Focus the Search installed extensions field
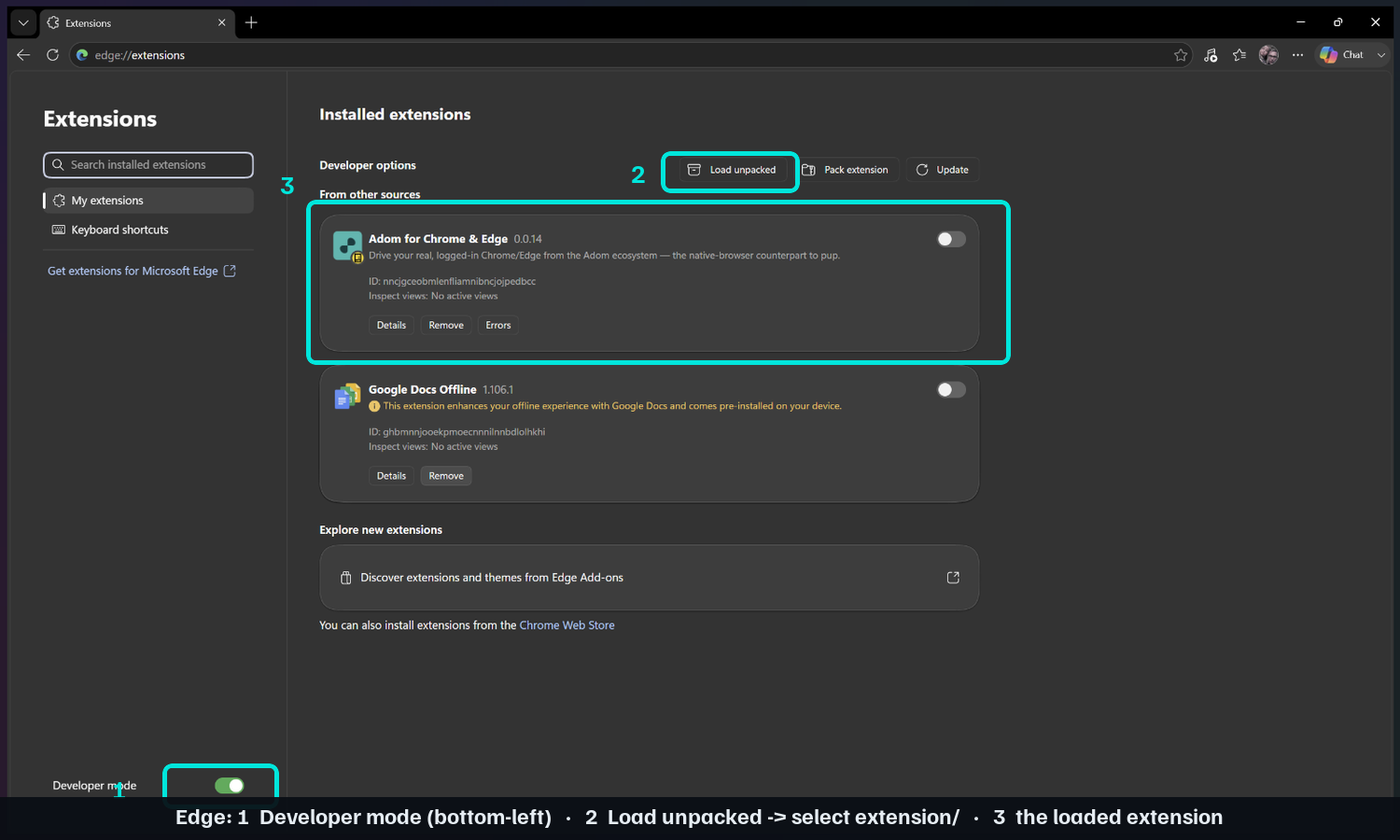1400x840 pixels. click(x=148, y=164)
